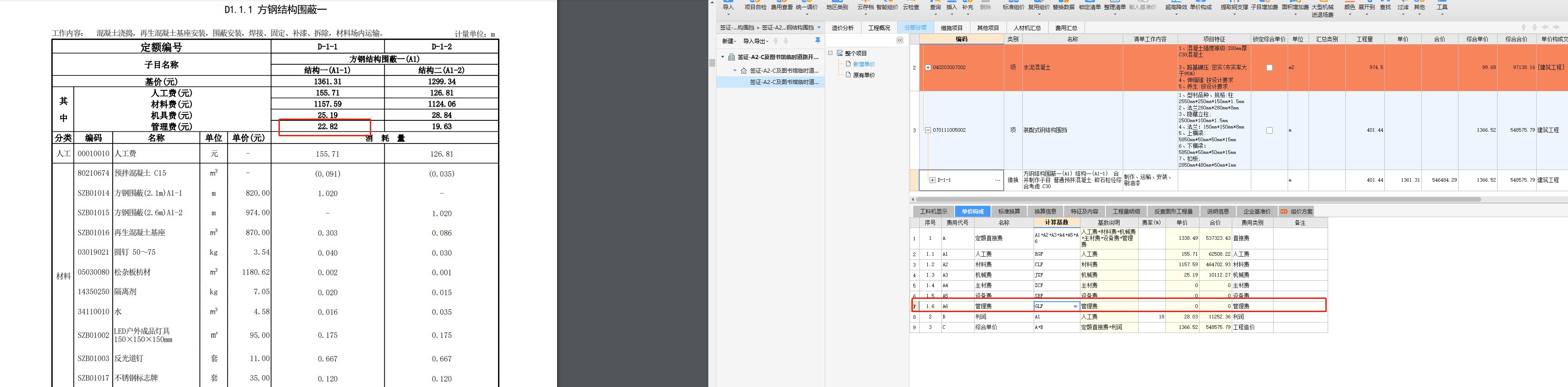Click 插入 toolbar item
The height and width of the screenshot is (387, 1568).
(x=952, y=7)
